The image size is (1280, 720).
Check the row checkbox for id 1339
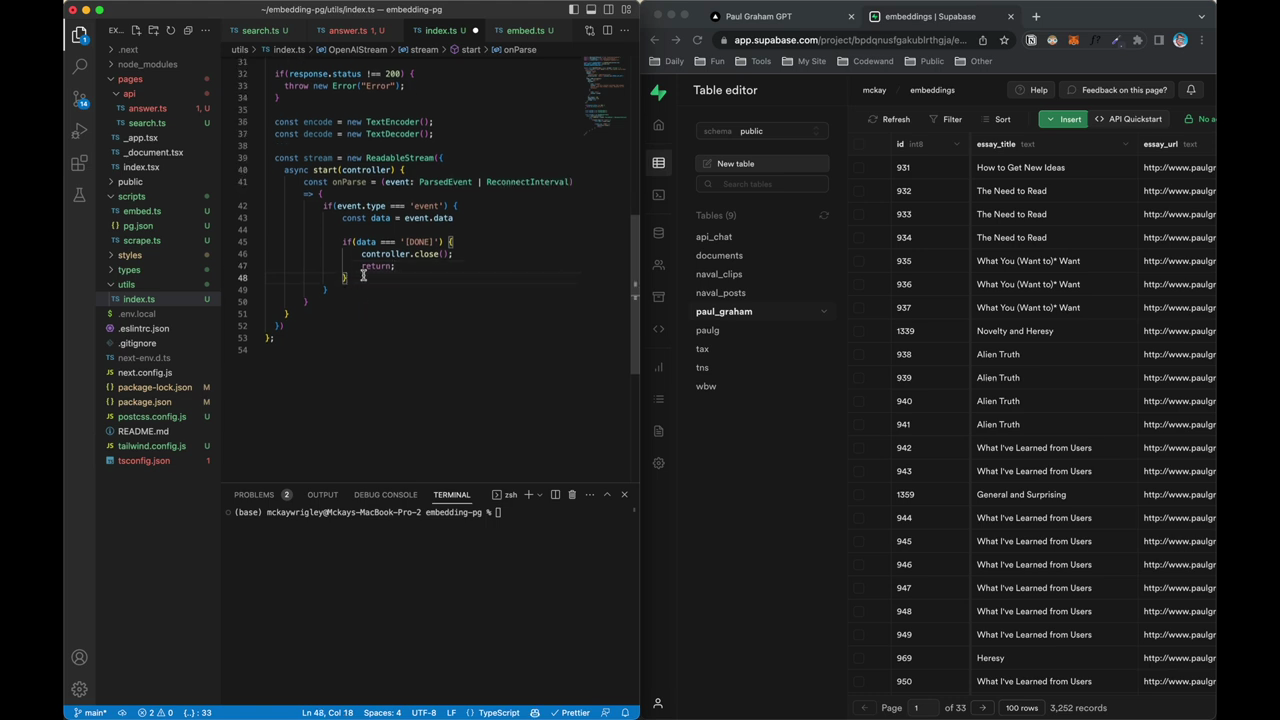coord(859,331)
